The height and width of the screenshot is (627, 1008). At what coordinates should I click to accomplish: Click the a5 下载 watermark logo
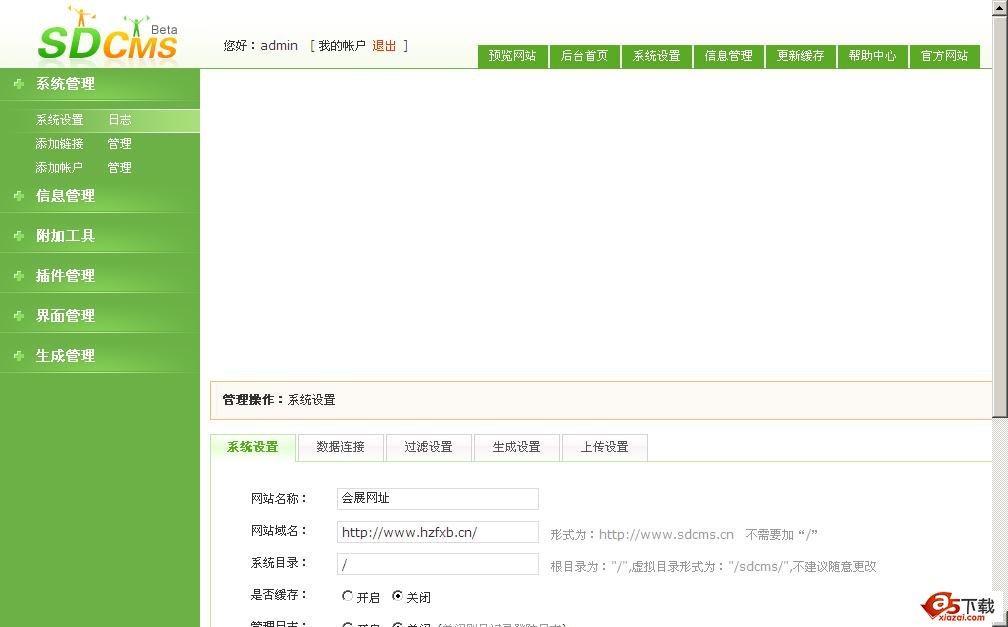(x=959, y=606)
